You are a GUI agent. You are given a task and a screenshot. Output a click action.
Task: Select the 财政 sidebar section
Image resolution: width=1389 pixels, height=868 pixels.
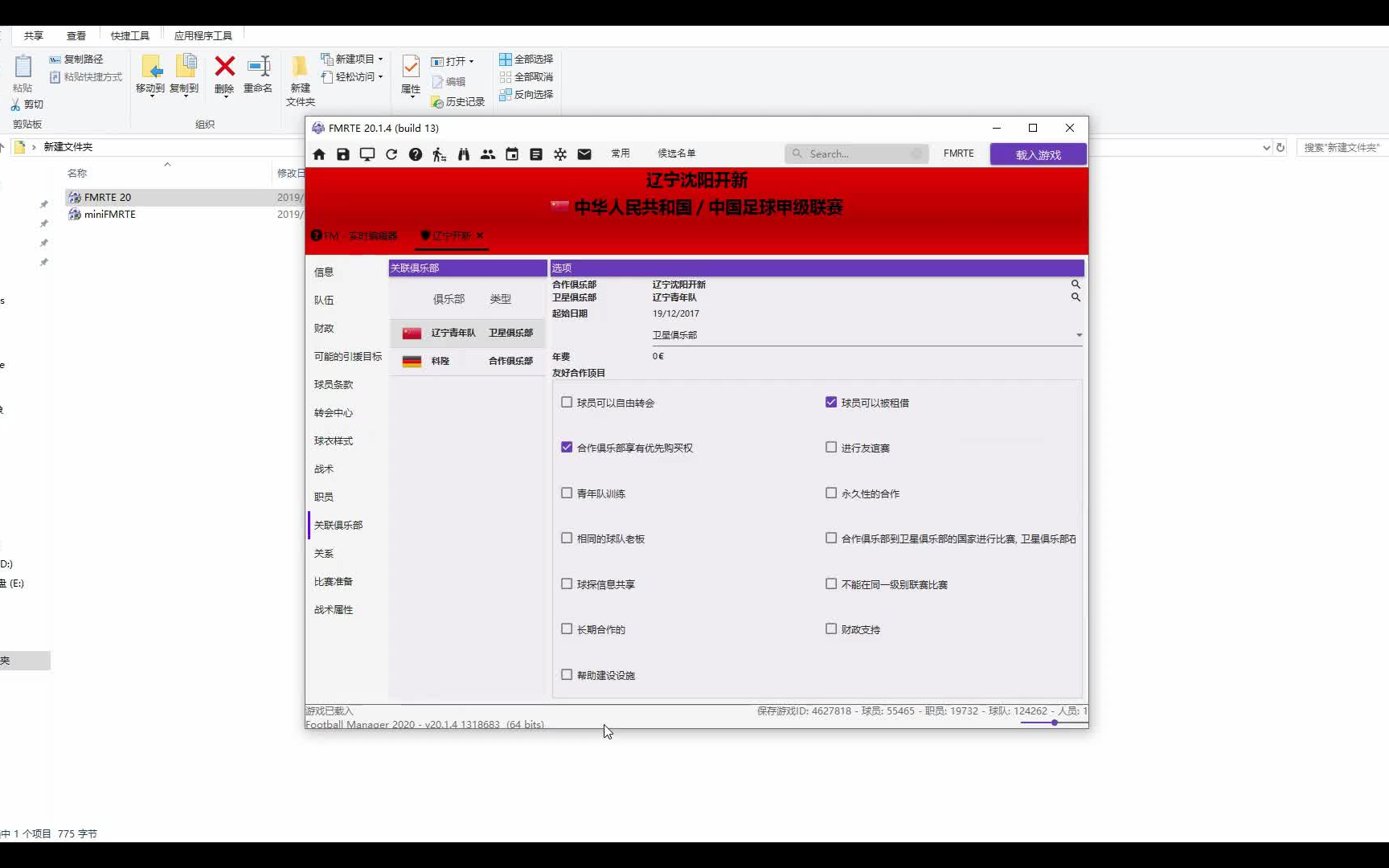pos(324,329)
